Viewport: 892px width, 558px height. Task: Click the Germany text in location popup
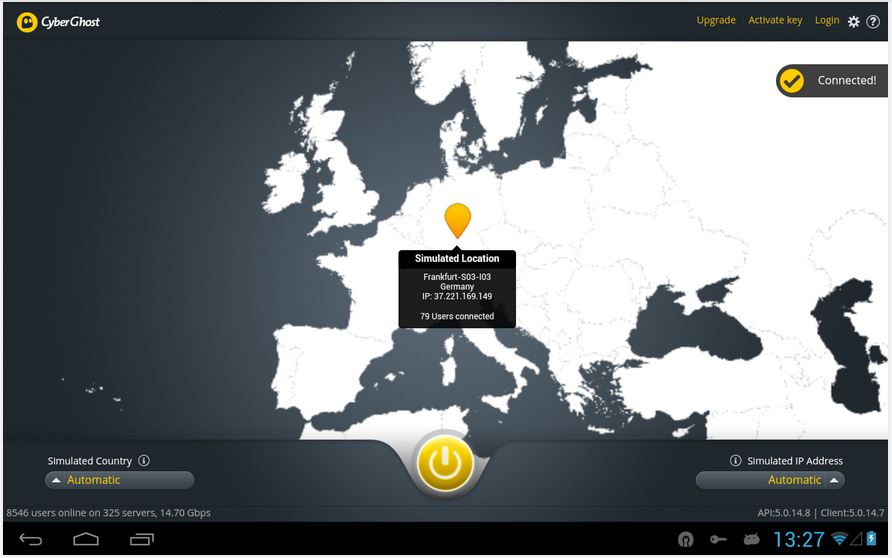[x=457, y=287]
